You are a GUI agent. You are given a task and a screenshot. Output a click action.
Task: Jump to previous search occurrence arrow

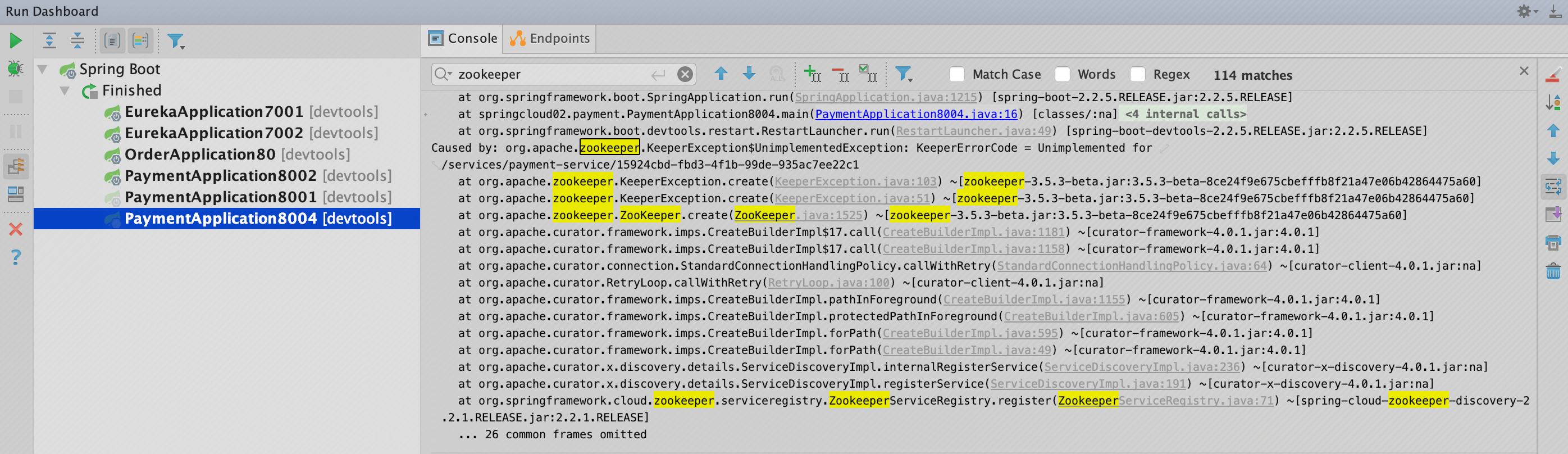click(x=721, y=74)
